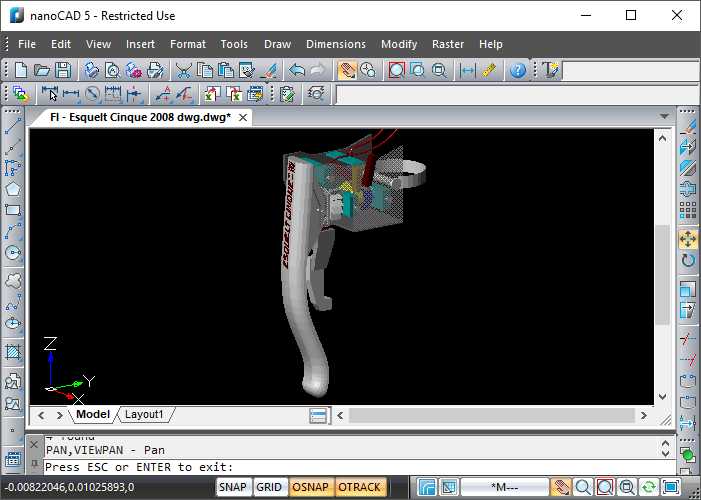Expand the document tabs list arrow
The image size is (701, 500).
click(664, 117)
